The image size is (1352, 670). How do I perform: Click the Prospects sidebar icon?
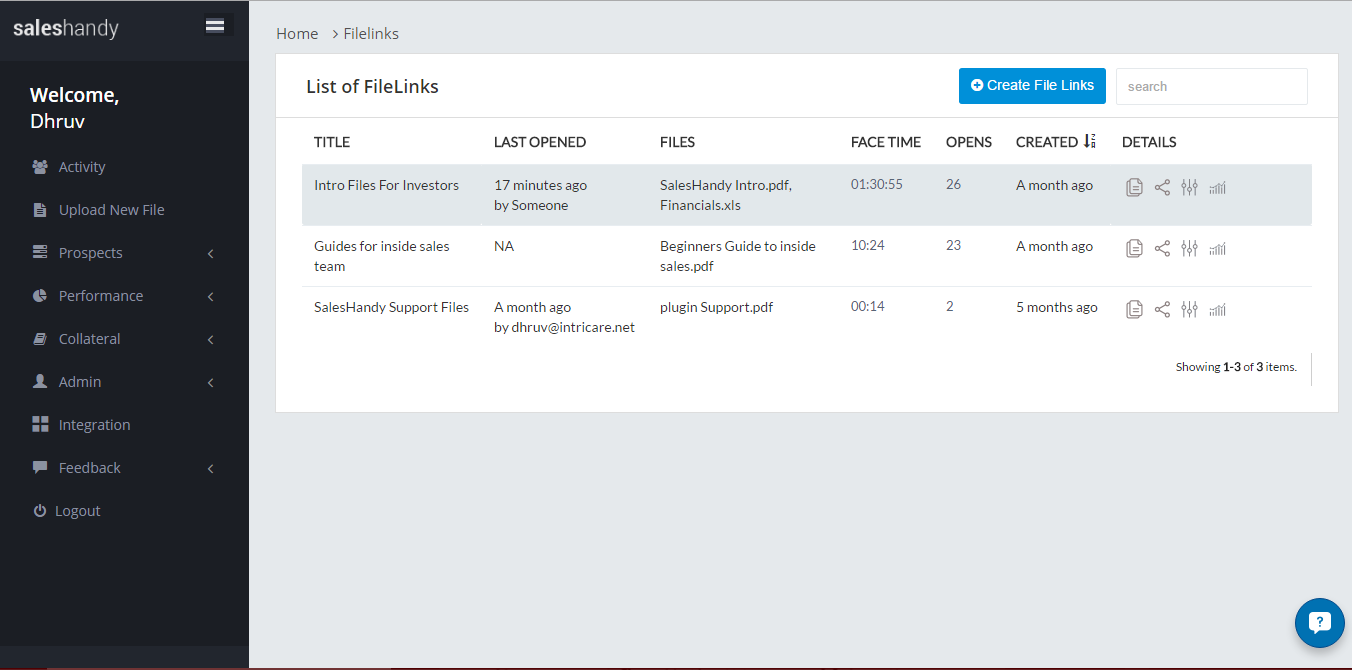pos(40,253)
